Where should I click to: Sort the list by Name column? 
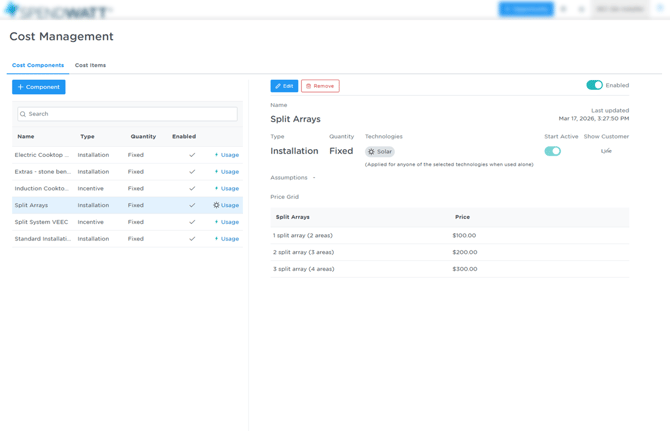tap(26, 136)
